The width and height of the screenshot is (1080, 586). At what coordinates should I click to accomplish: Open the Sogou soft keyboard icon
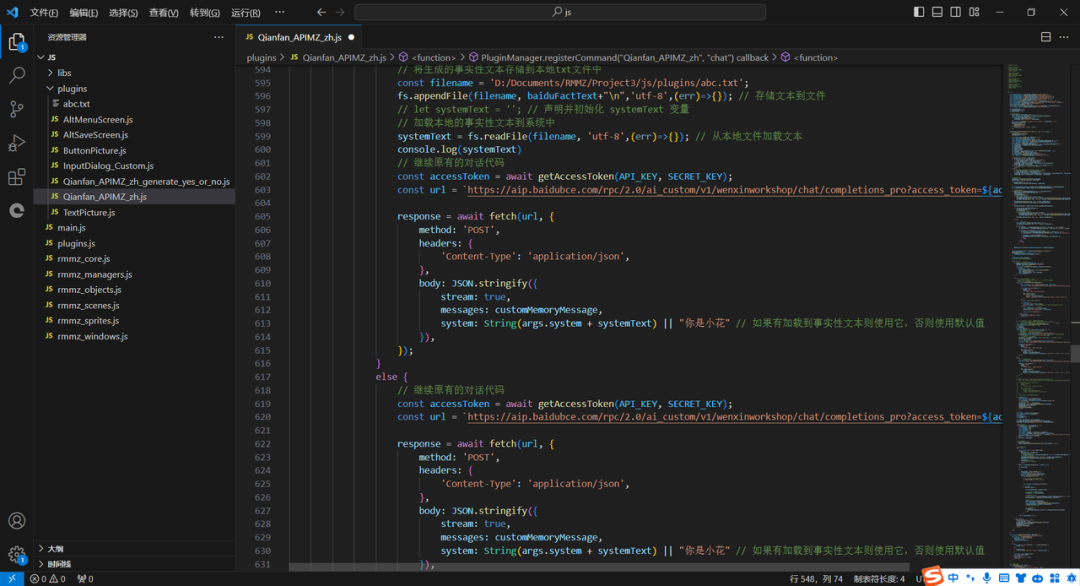[1004, 578]
